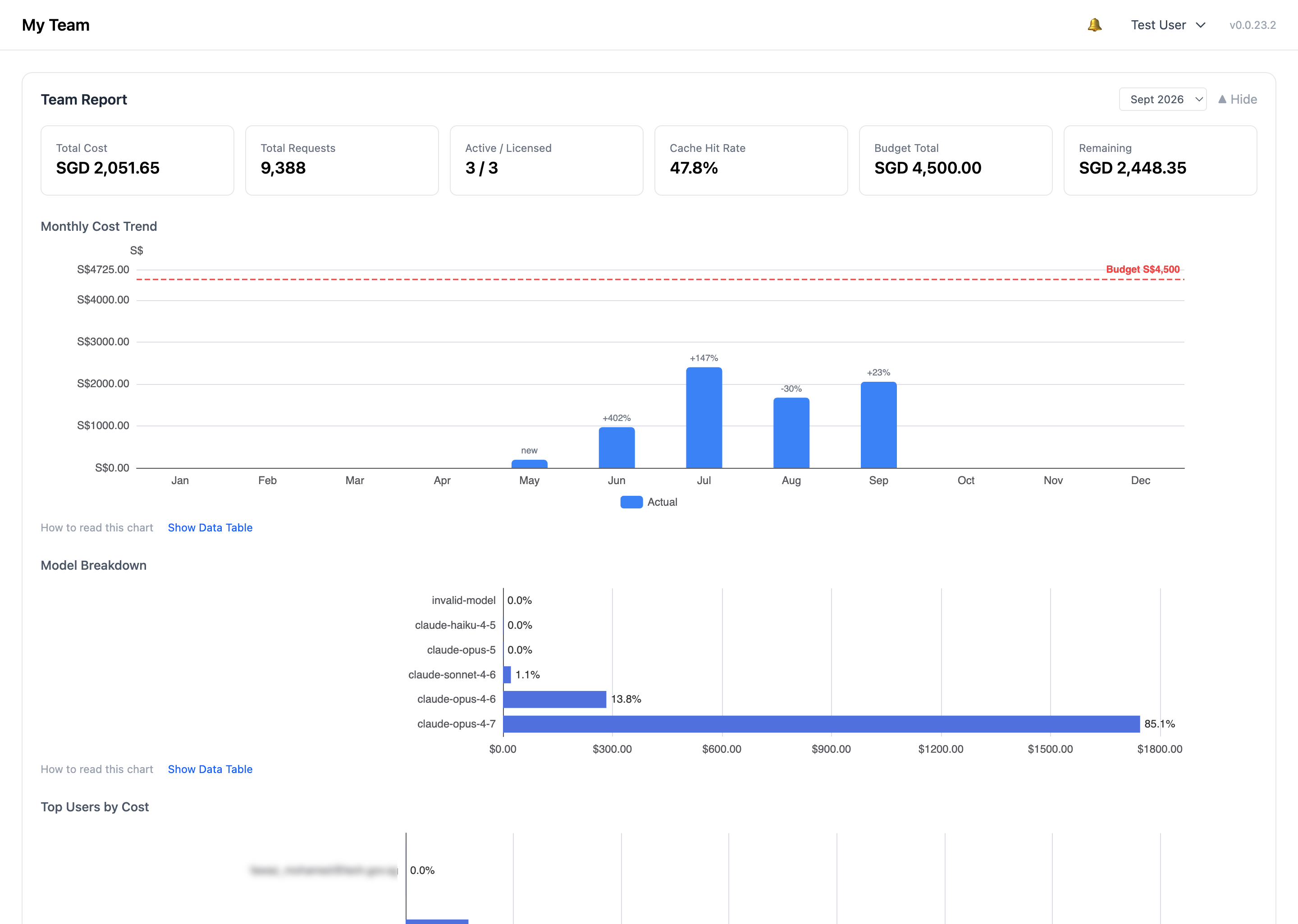This screenshot has height=924, width=1298.
Task: Select the Aug bar in cost trend
Action: coord(791,433)
